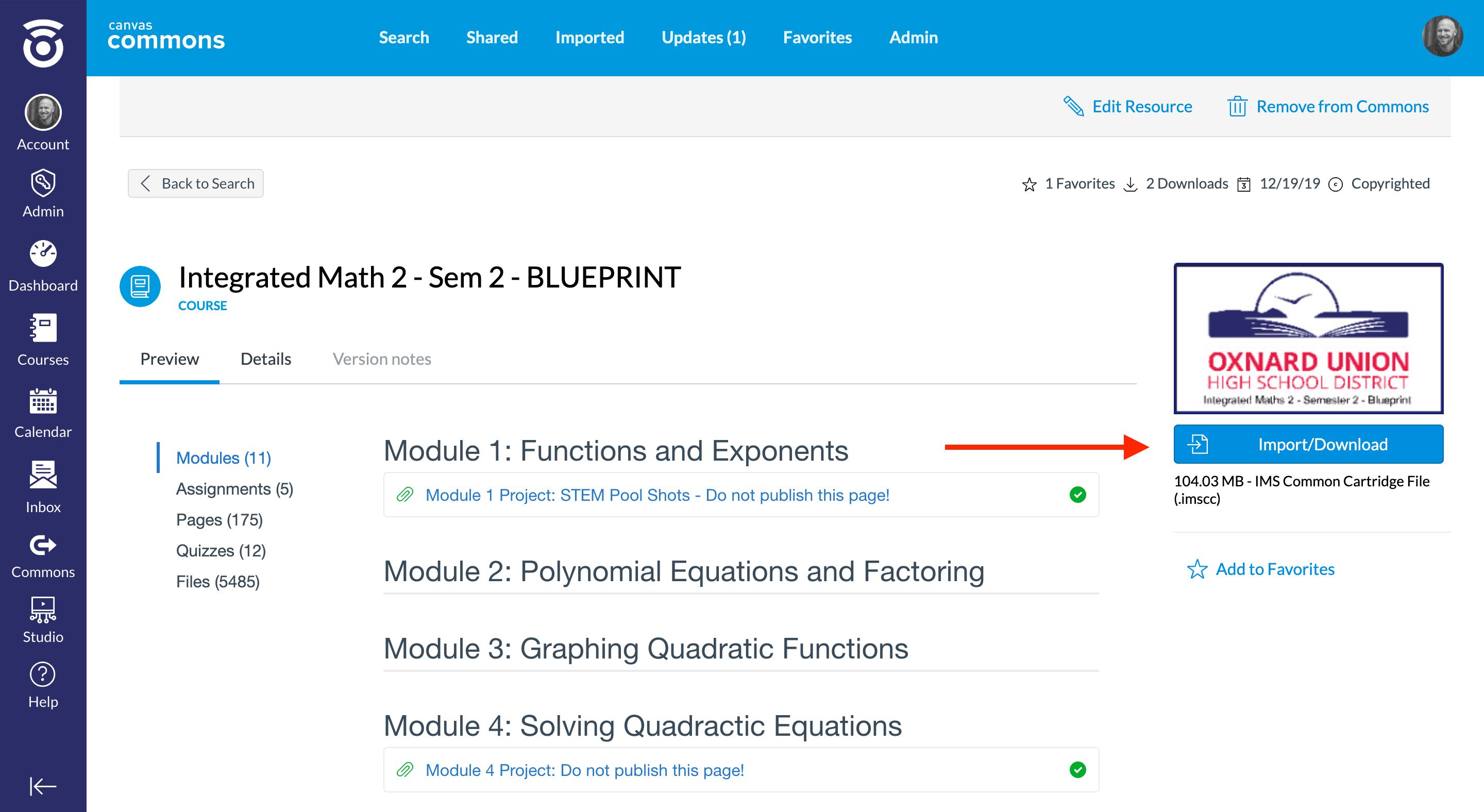1484x812 pixels.
Task: Open the Inbox in sidebar
Action: [x=43, y=486]
